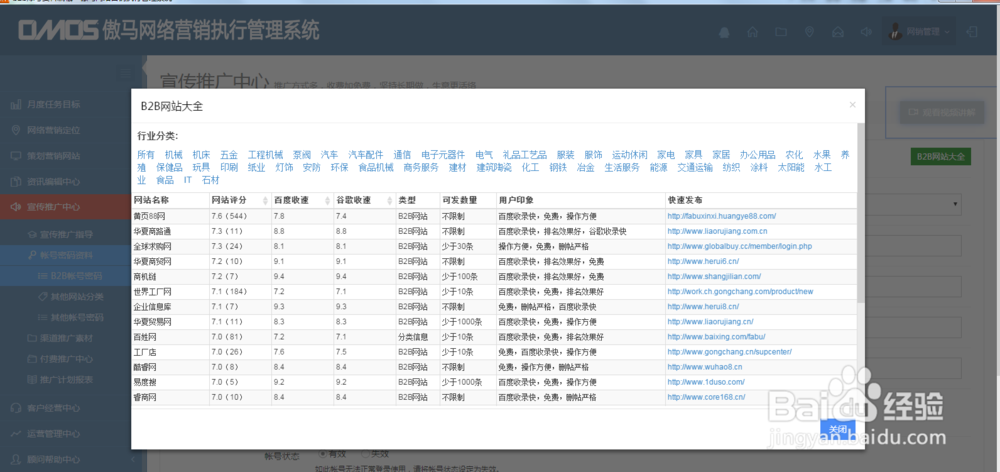
Task: Open the mail envelope icon in the header
Action: point(838,32)
